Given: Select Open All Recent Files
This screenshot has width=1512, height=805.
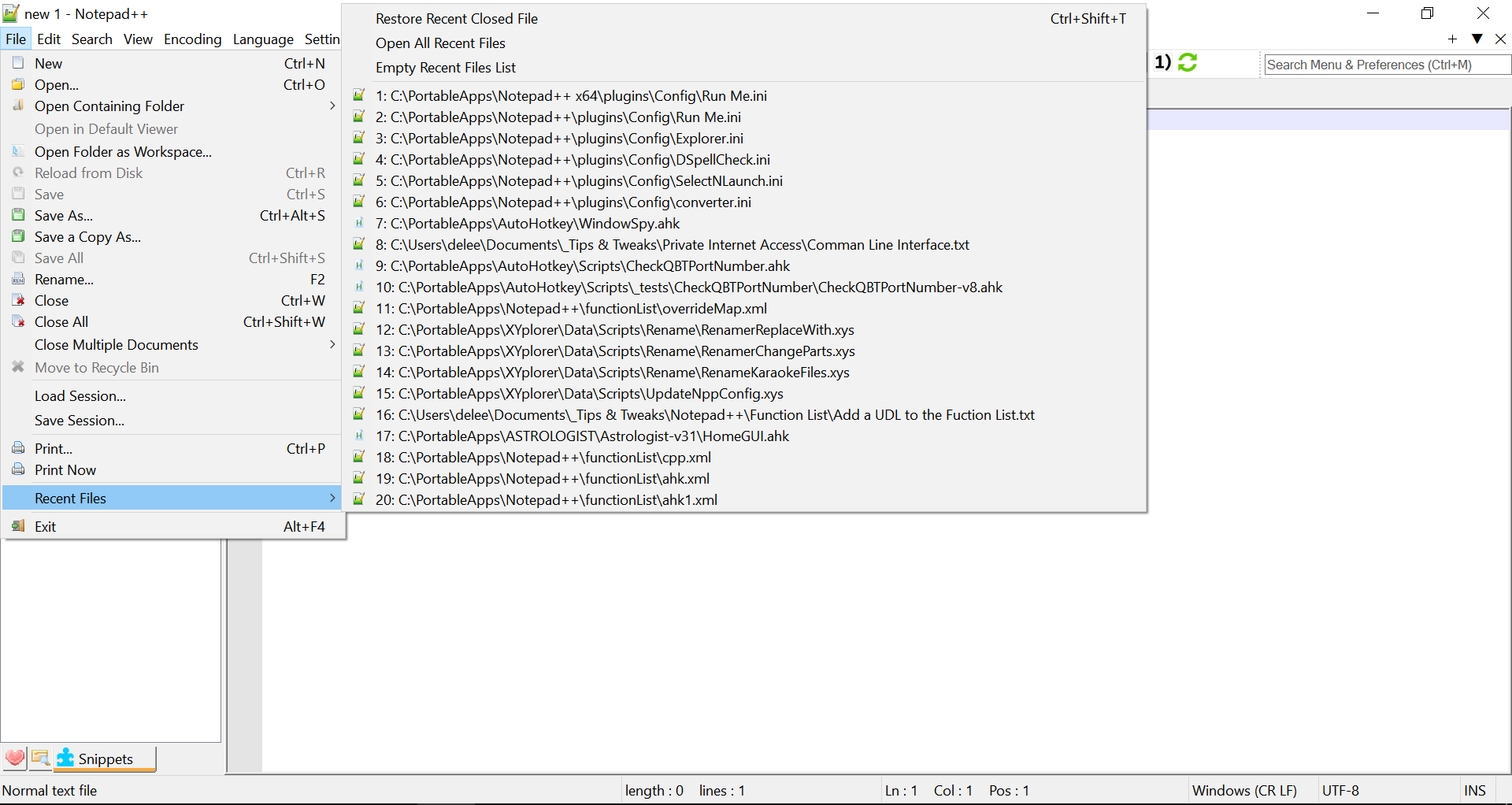Looking at the screenshot, I should click(745, 43).
